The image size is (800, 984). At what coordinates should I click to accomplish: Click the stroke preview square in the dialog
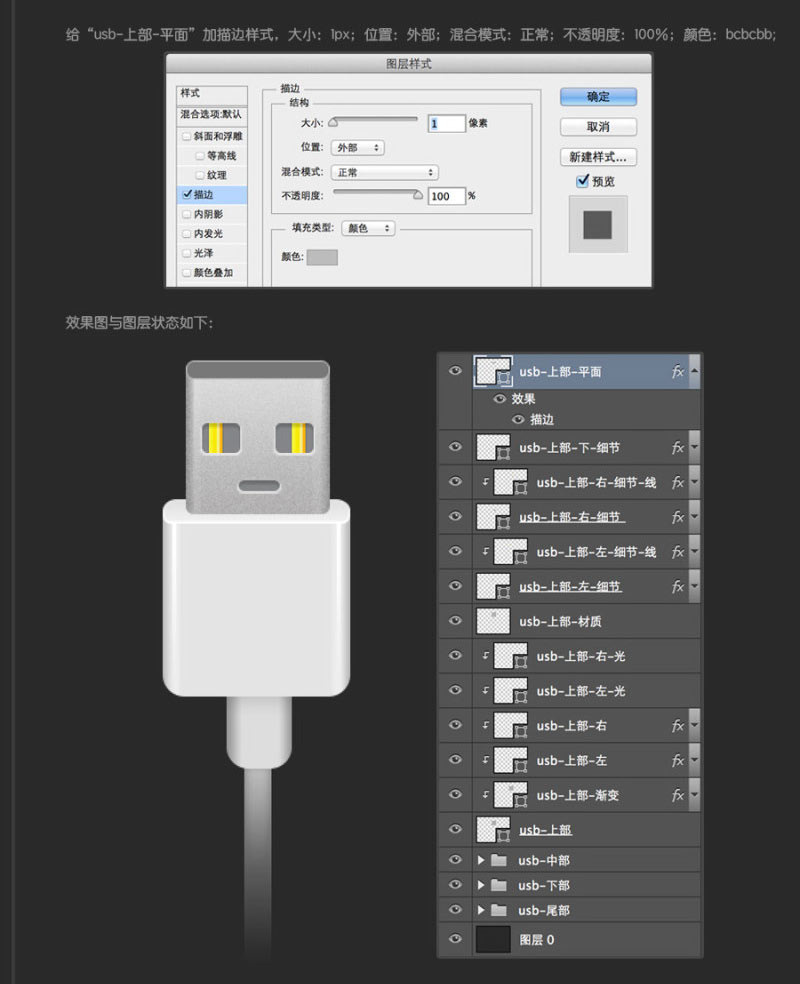(597, 225)
